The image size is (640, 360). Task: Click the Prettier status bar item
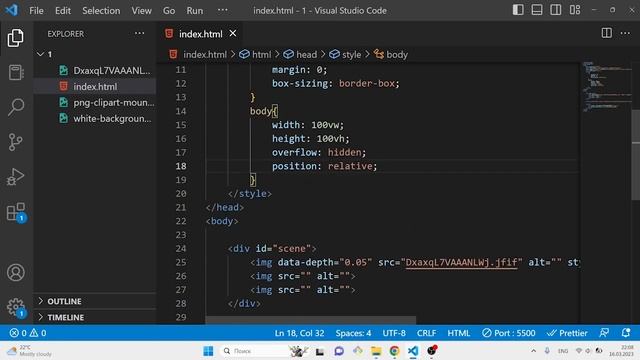(x=567, y=333)
